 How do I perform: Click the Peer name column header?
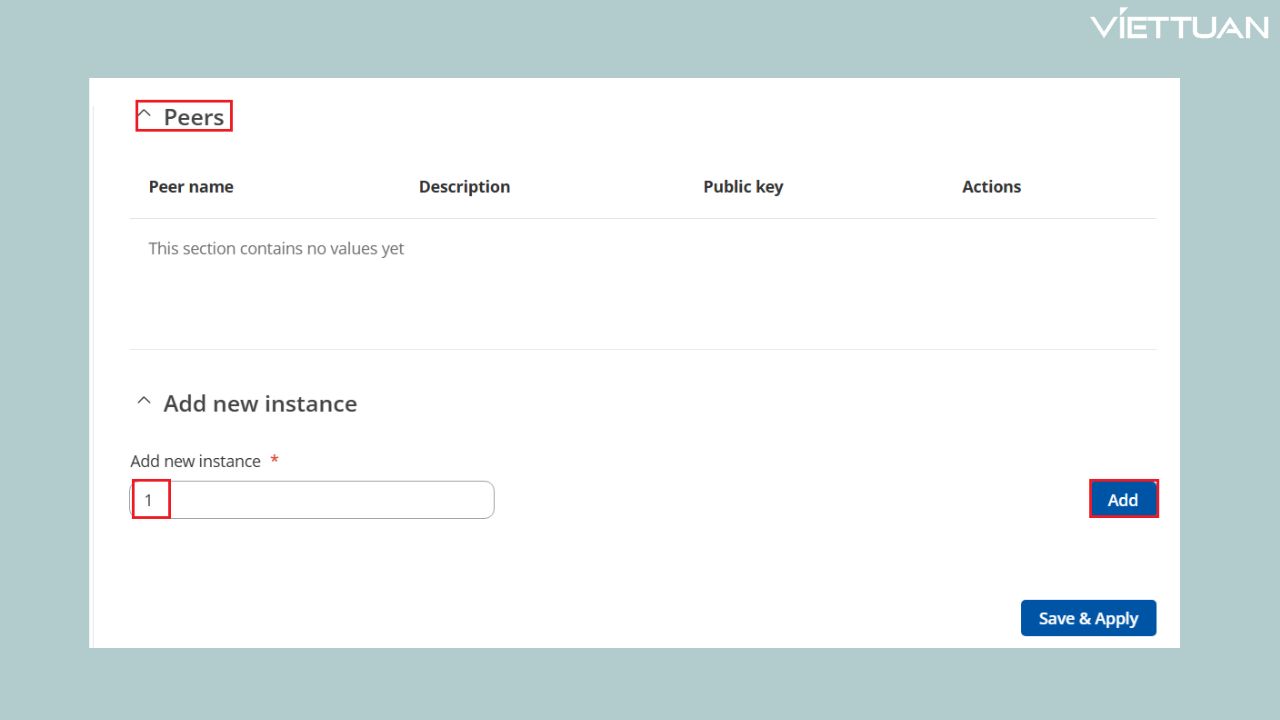click(191, 187)
